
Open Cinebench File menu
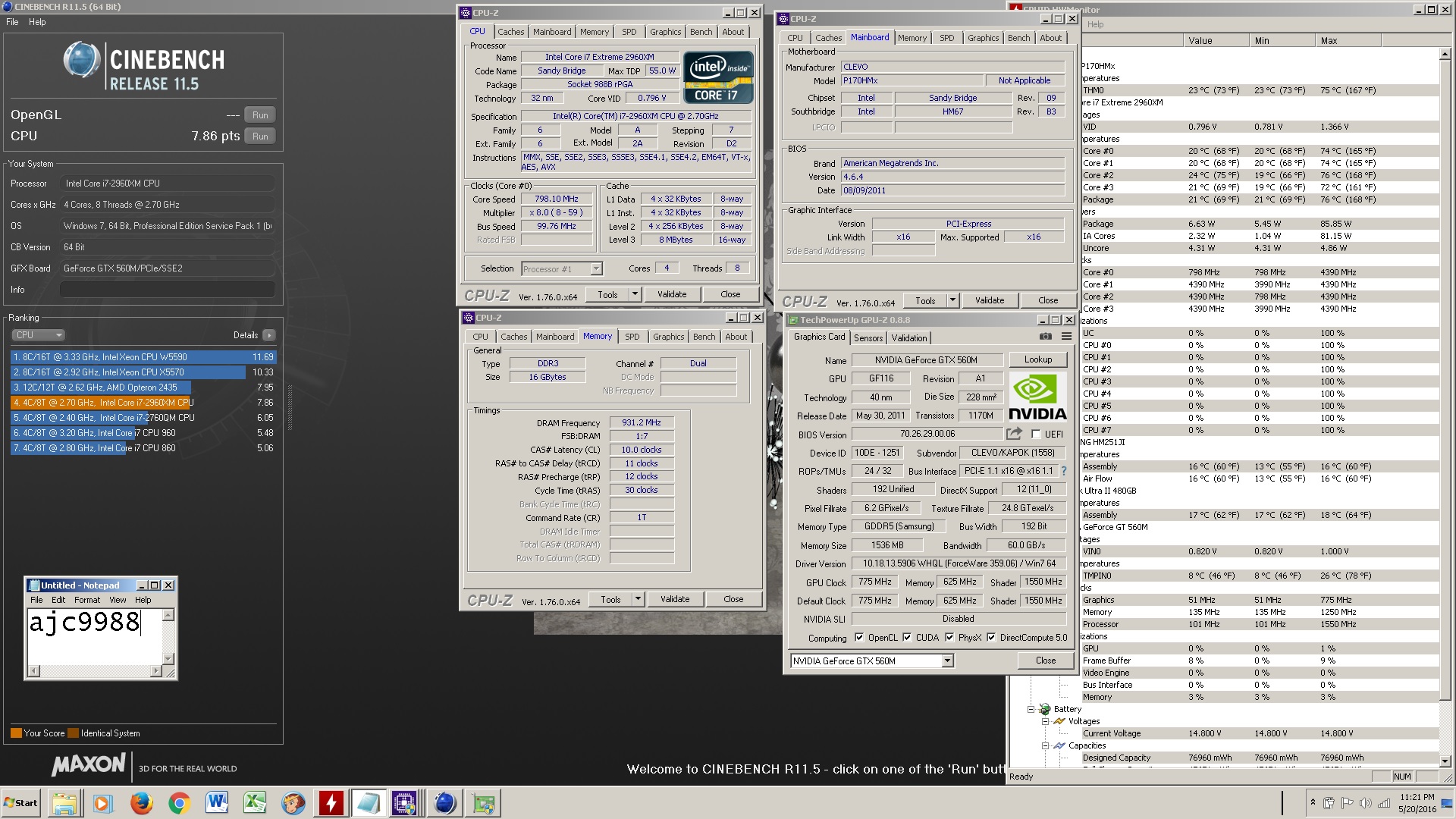(x=12, y=22)
